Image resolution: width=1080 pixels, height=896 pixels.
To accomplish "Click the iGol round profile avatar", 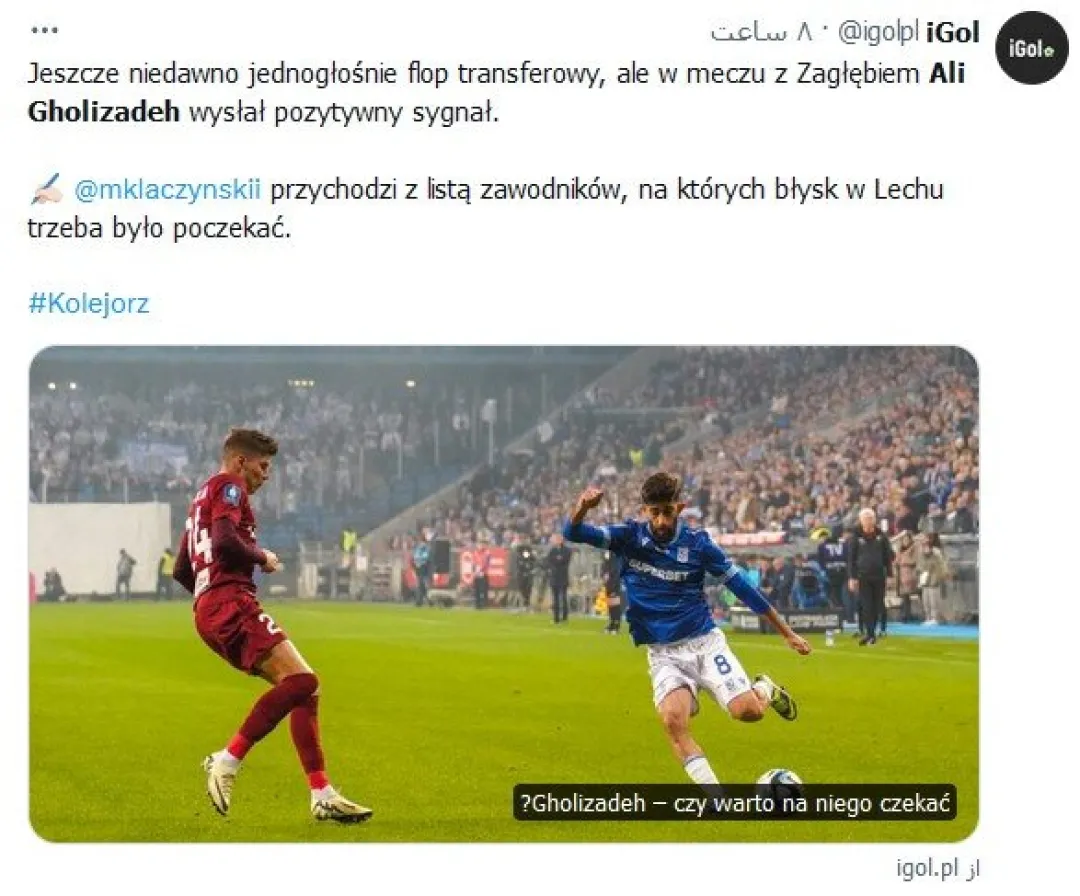I will click(x=1031, y=48).
